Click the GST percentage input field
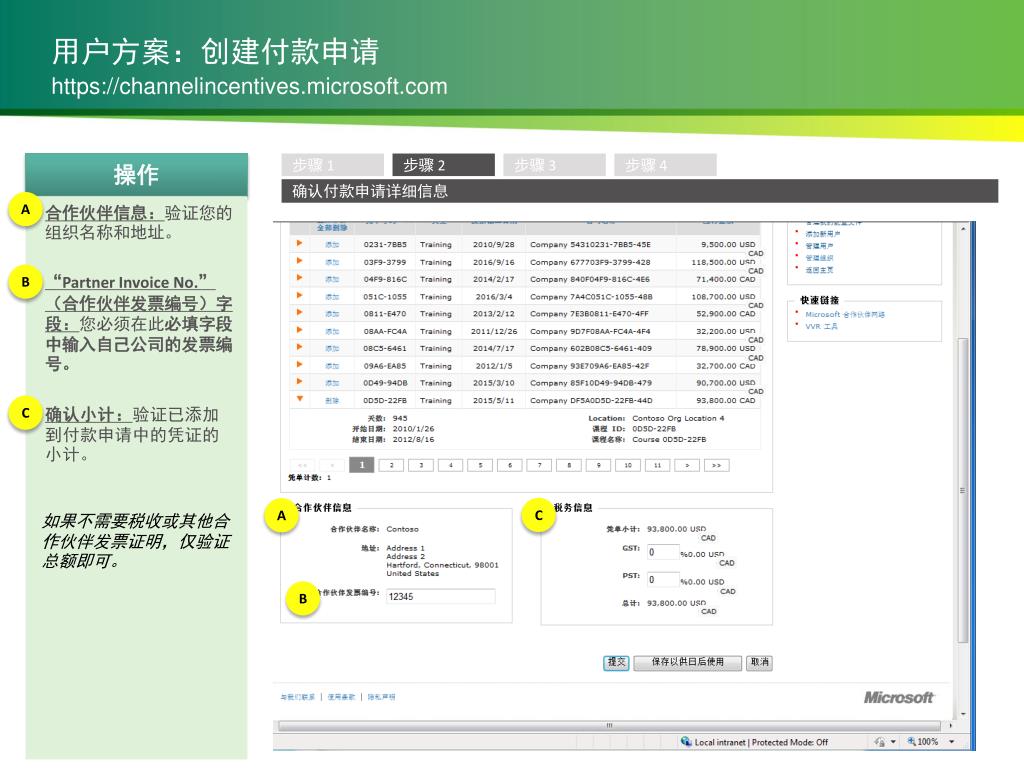Viewport: 1024px width, 768px height. click(x=663, y=552)
